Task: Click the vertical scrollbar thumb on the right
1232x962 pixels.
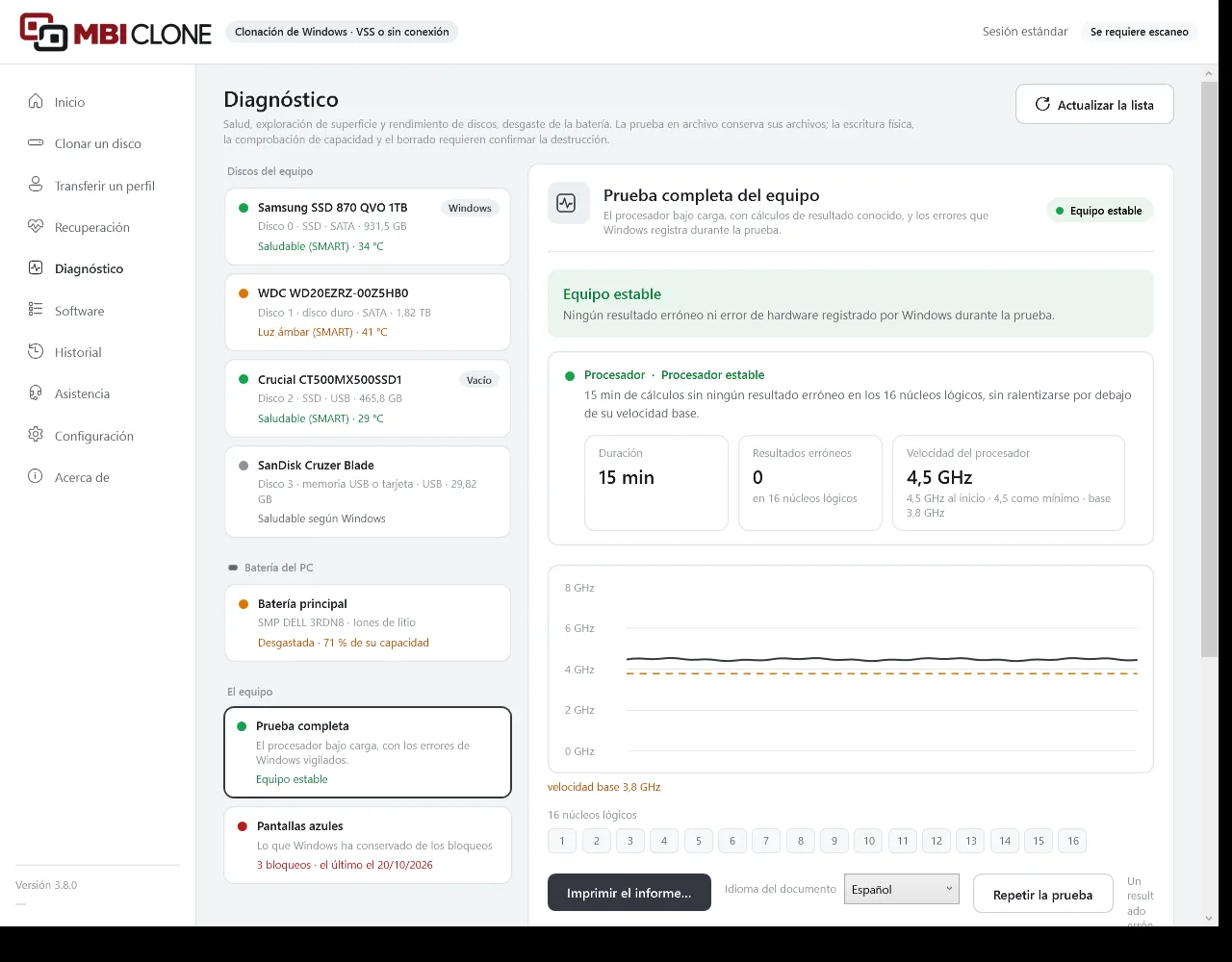Action: click(1209, 370)
